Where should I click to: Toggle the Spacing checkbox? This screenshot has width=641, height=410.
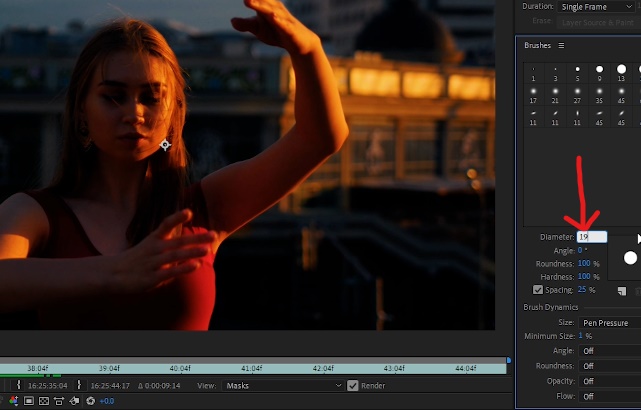point(538,290)
